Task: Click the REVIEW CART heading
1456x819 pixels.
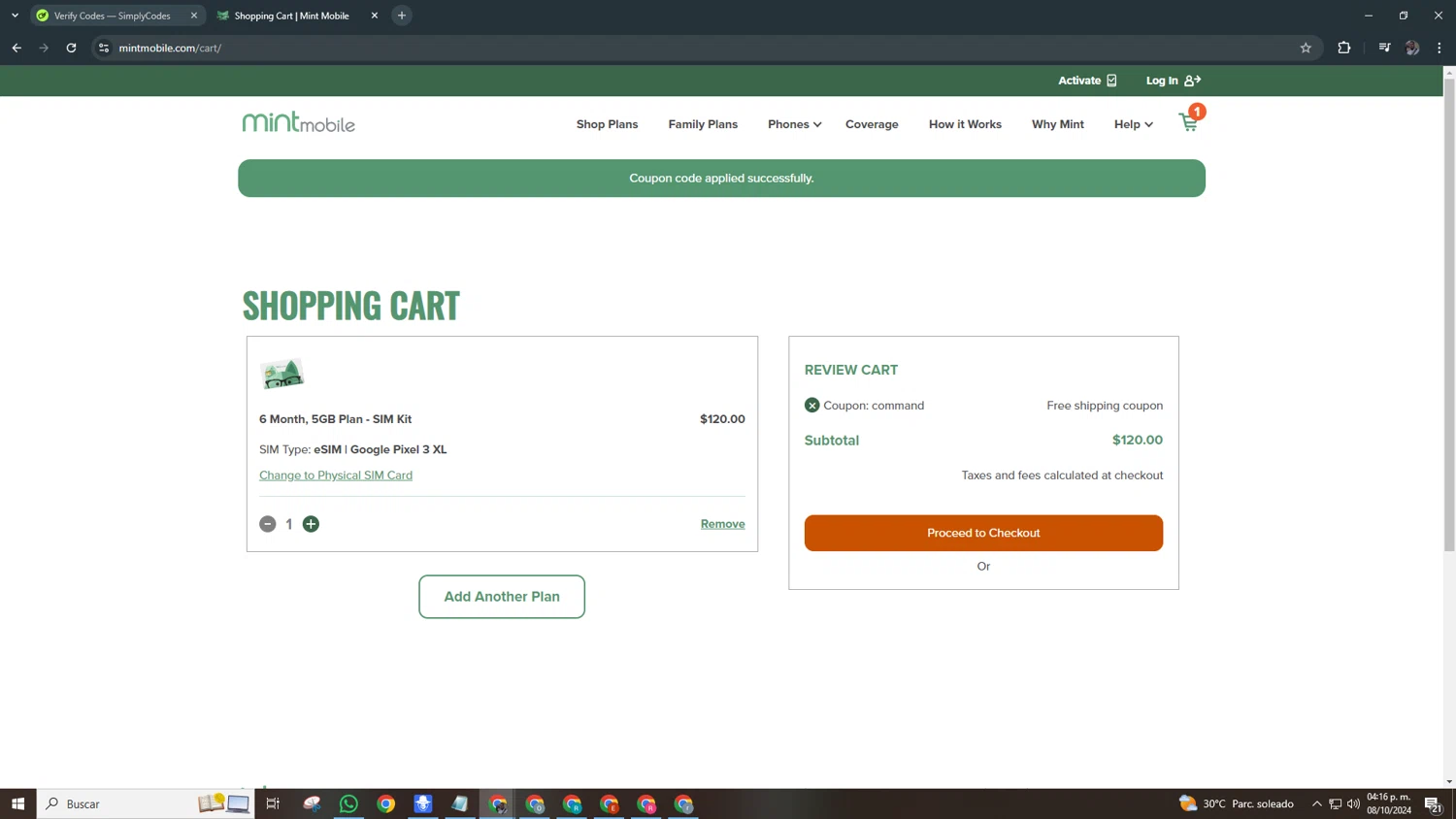Action: pyautogui.click(x=851, y=370)
